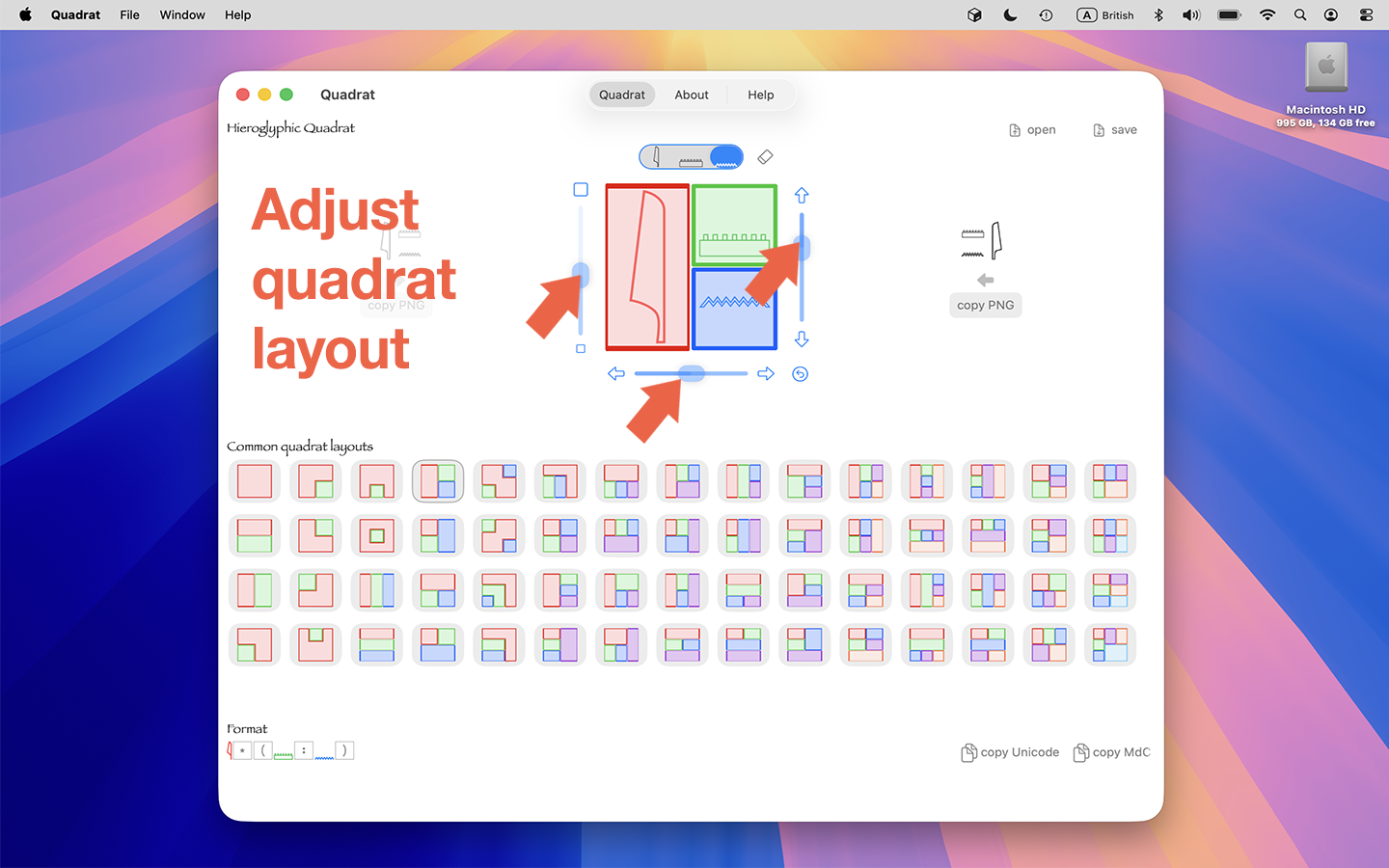Select the eraser icon next to the glyph selector

click(x=765, y=156)
